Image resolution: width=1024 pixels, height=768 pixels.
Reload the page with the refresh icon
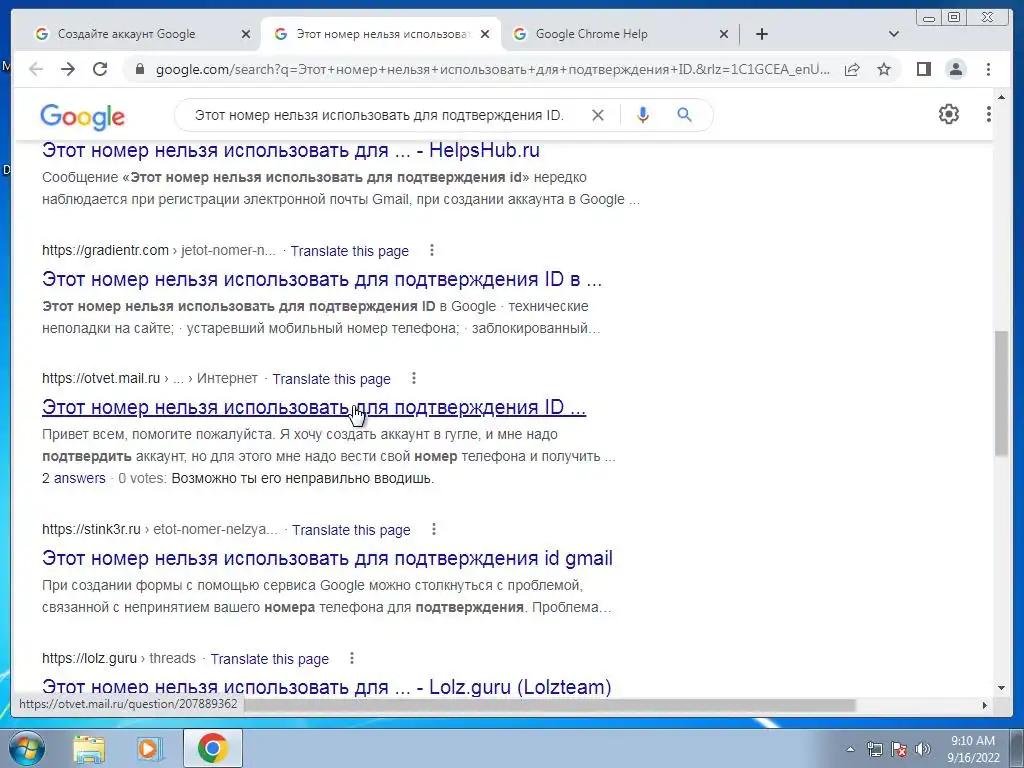(x=100, y=69)
